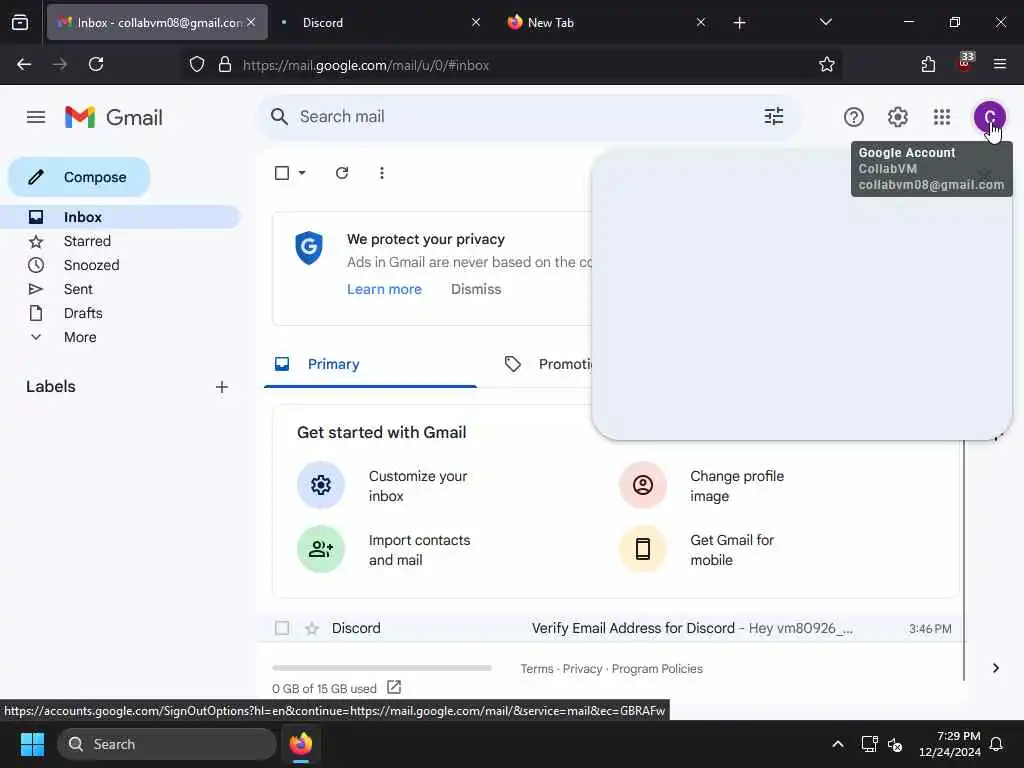Bookmark this page star icon

pos(827,64)
